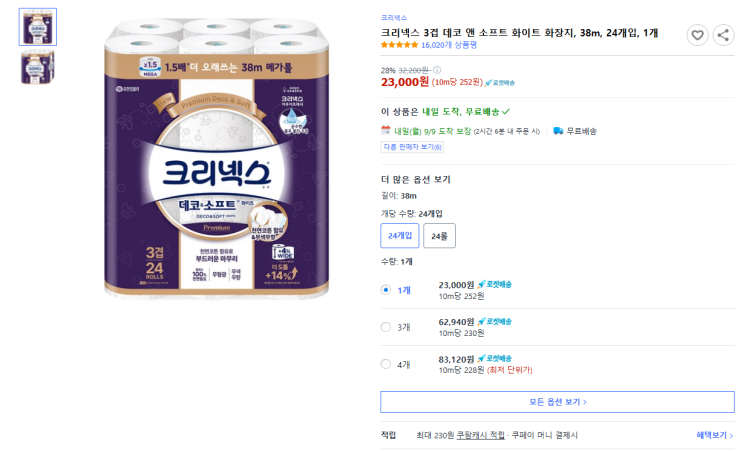
Task: Expand 모든 옵션 보기 options list
Action: click(557, 402)
